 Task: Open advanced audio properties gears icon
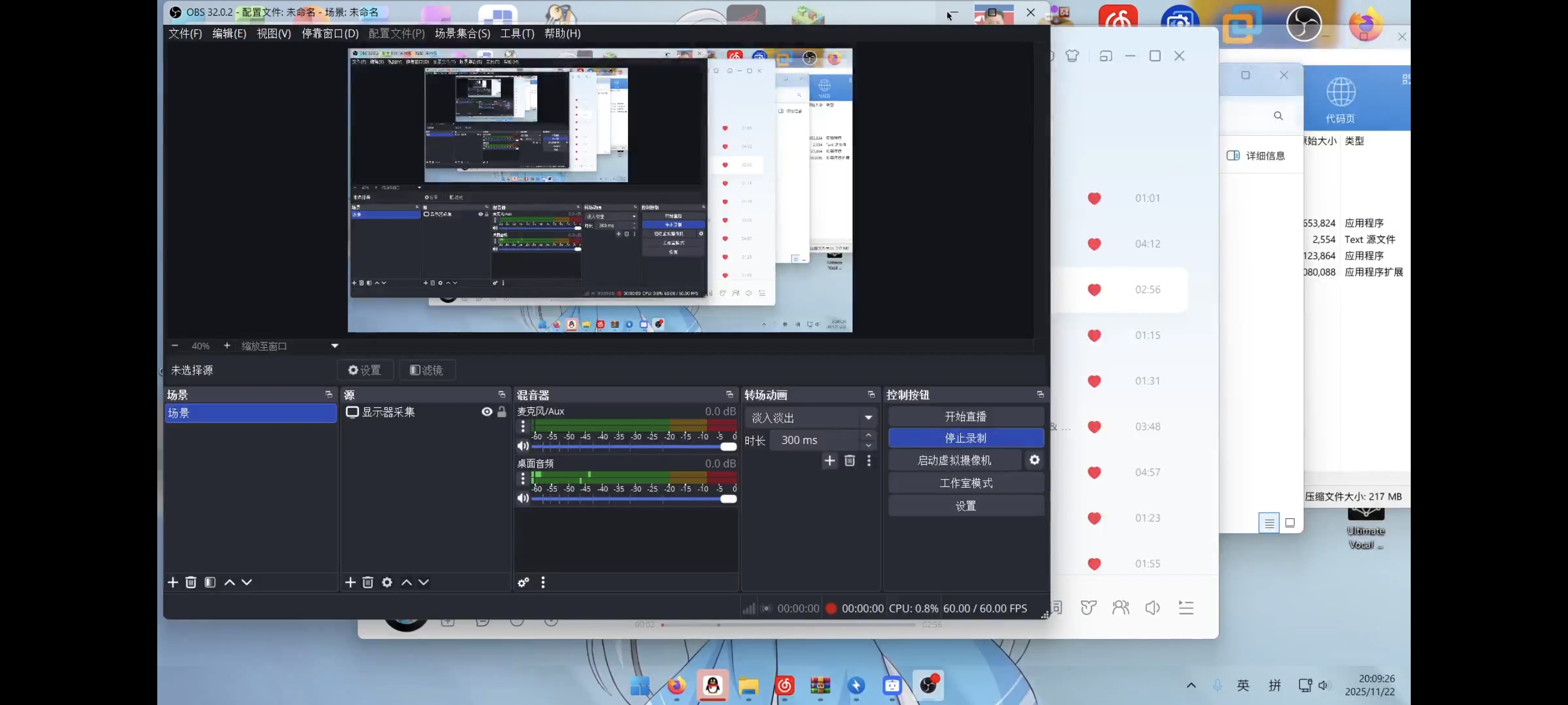click(x=523, y=582)
